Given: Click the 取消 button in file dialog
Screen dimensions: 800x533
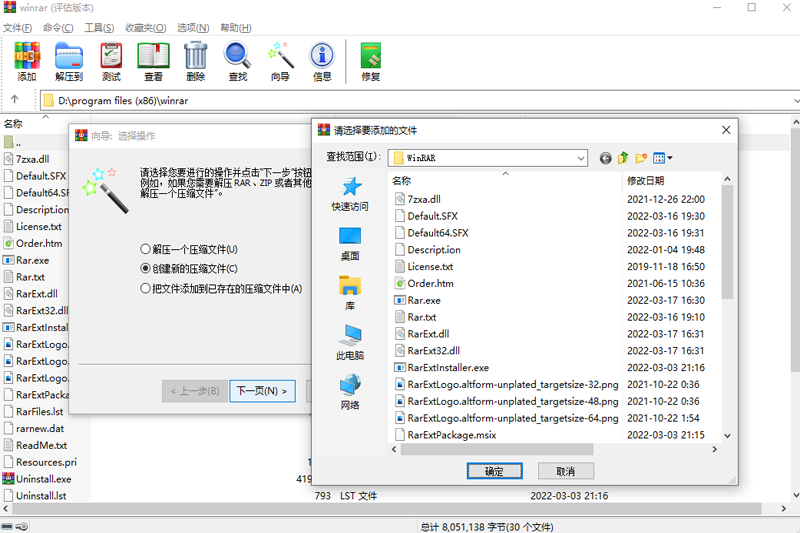Looking at the screenshot, I should pos(566,471).
